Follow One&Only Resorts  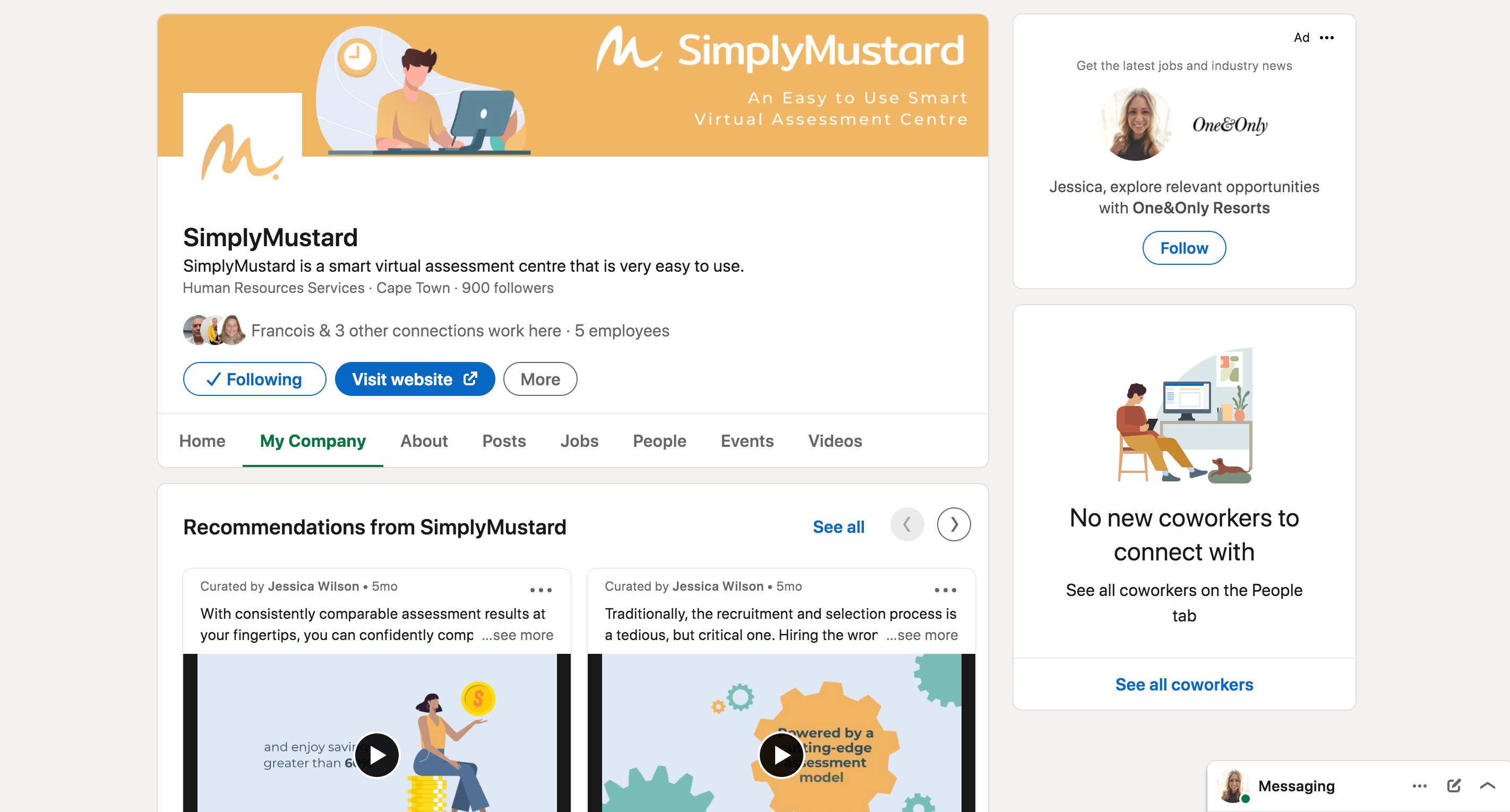coord(1183,248)
